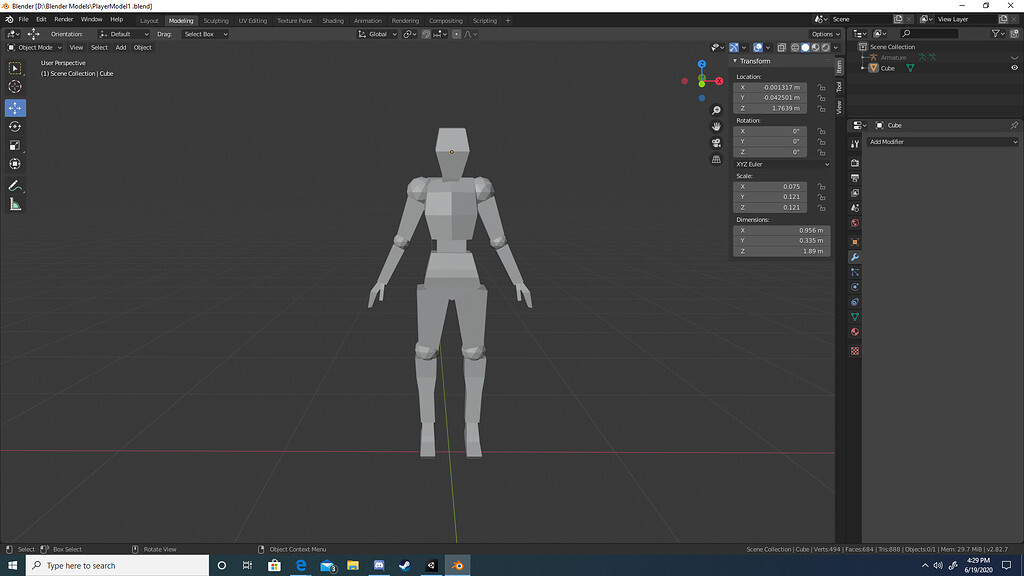Click the Add button in the 3D viewport header
This screenshot has height=576, width=1024.
120,47
